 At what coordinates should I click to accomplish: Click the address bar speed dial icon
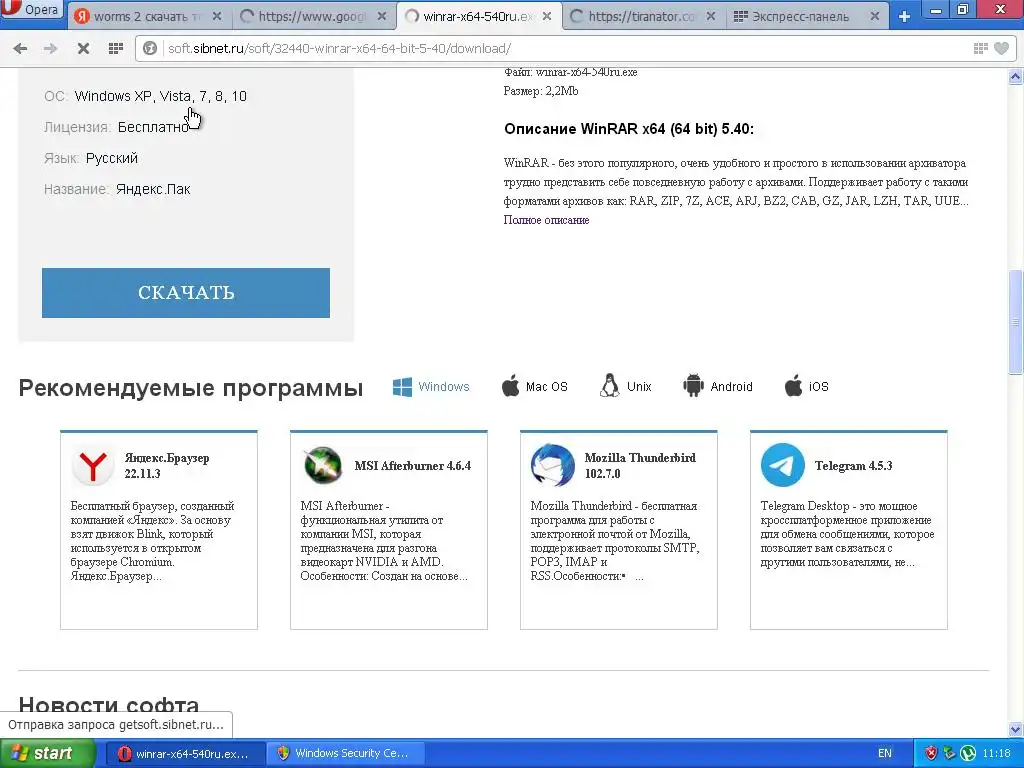[980, 48]
